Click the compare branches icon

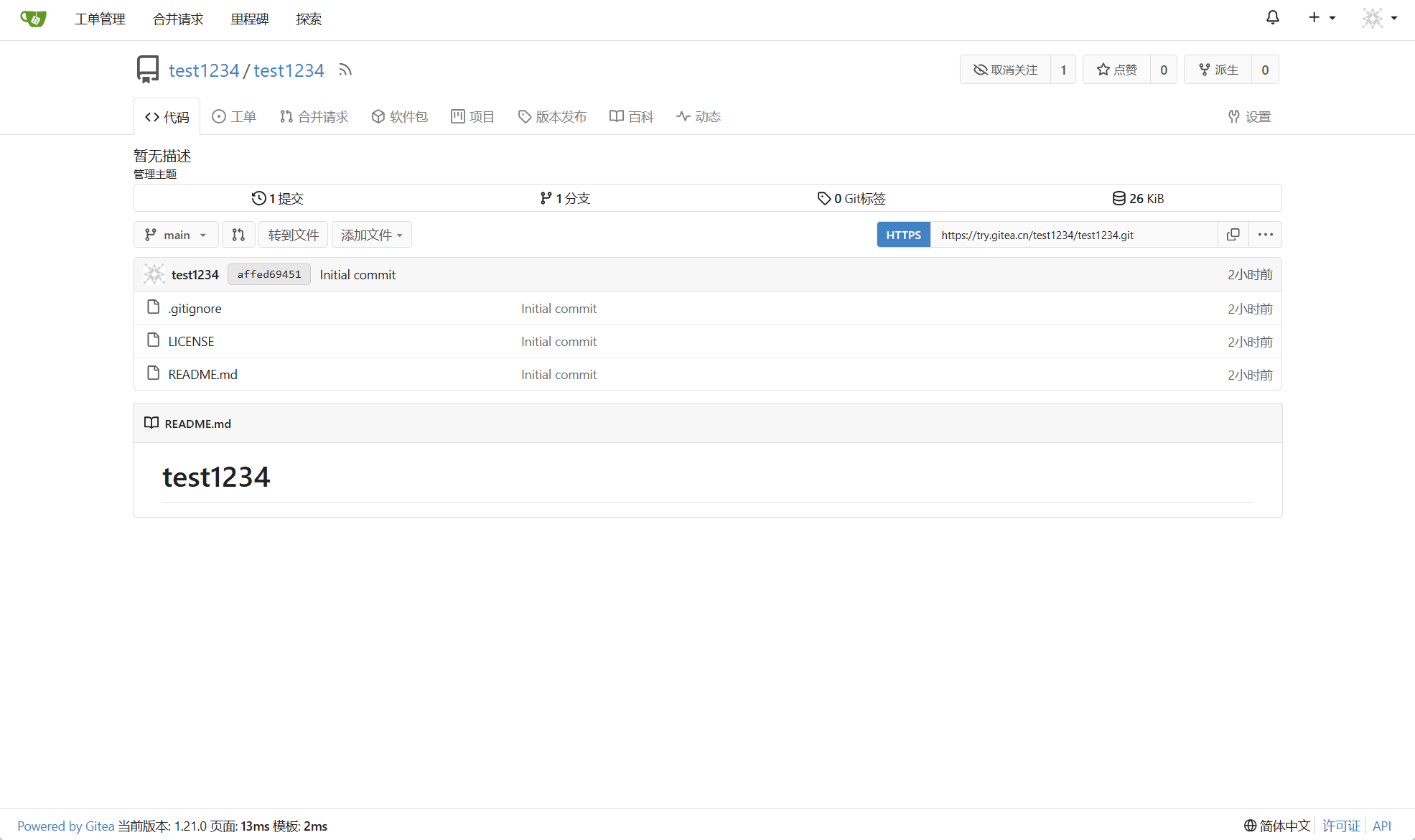point(238,235)
